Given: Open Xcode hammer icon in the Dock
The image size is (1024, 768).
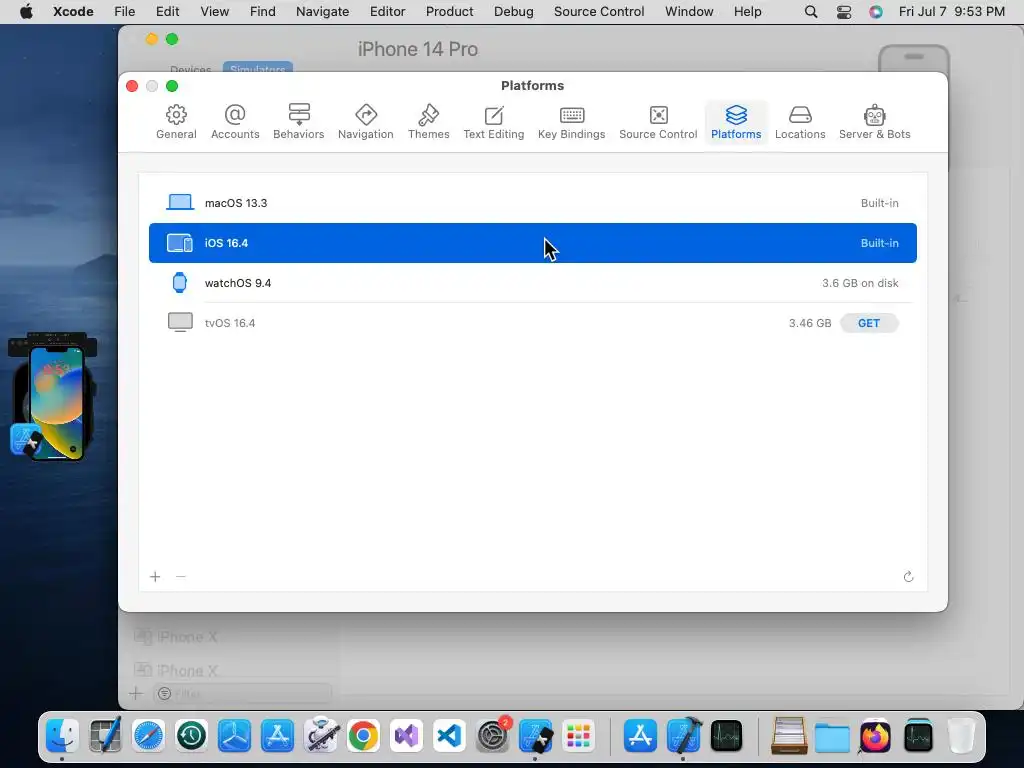Looking at the screenshot, I should (683, 736).
